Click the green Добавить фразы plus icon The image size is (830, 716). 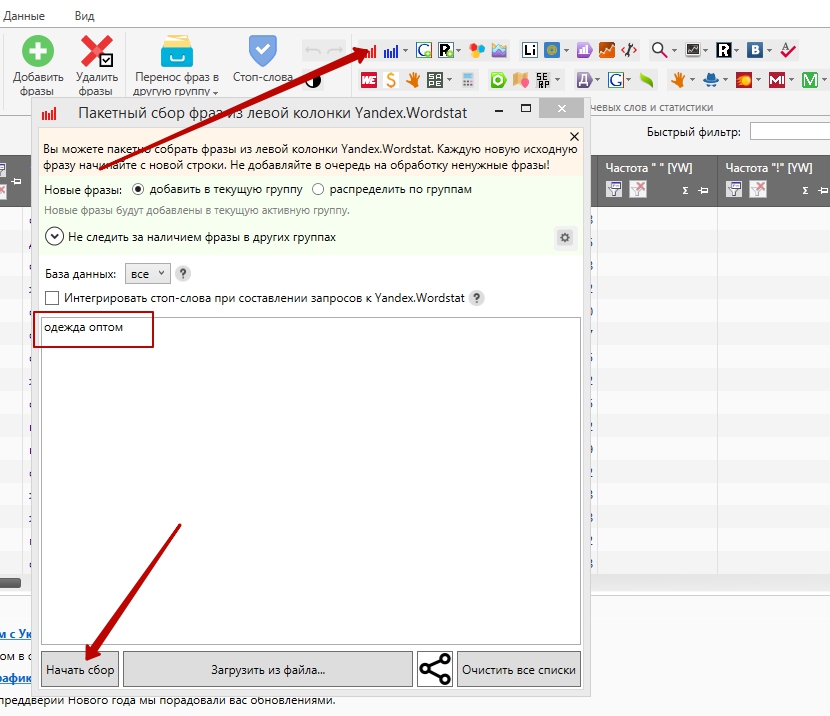38,51
